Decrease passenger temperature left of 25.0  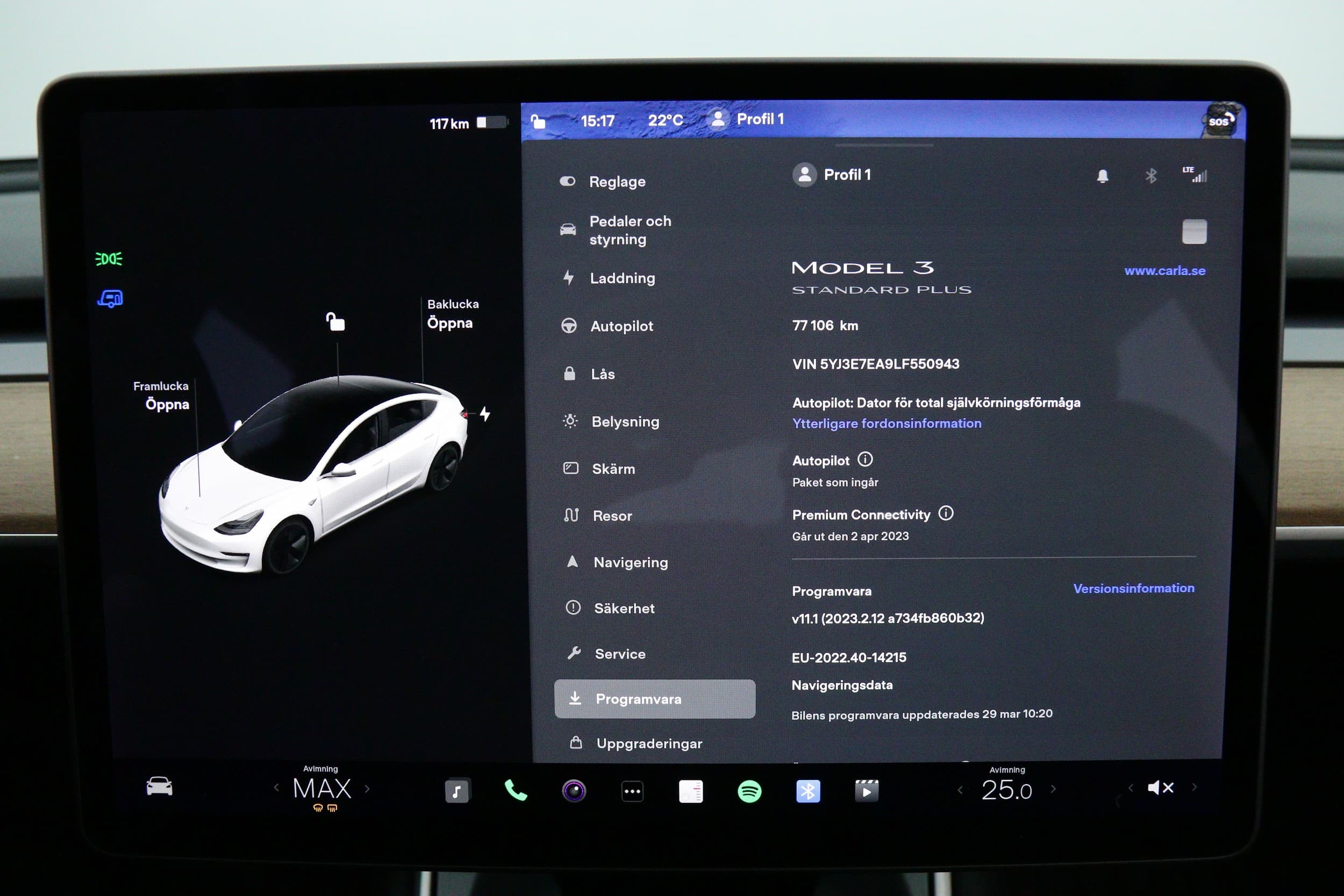point(960,790)
